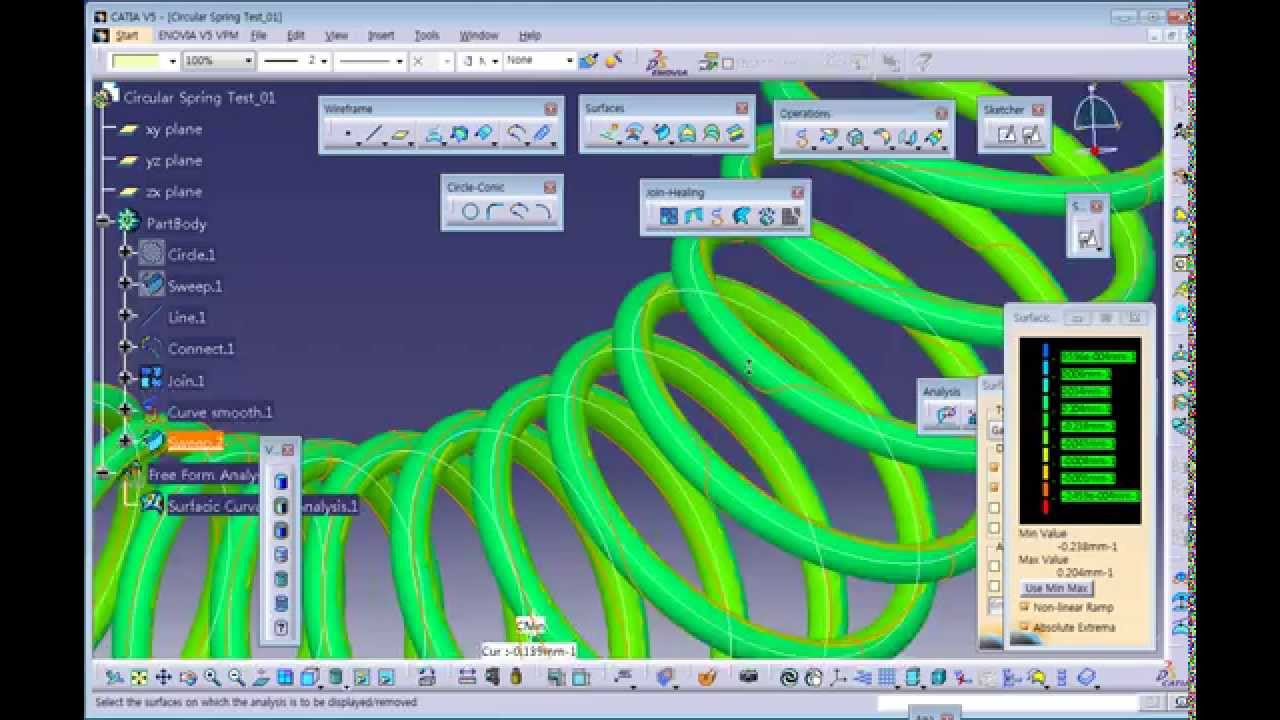Select the Plane tool in Wireframe toolbar
This screenshot has width=1280, height=720.
400,135
